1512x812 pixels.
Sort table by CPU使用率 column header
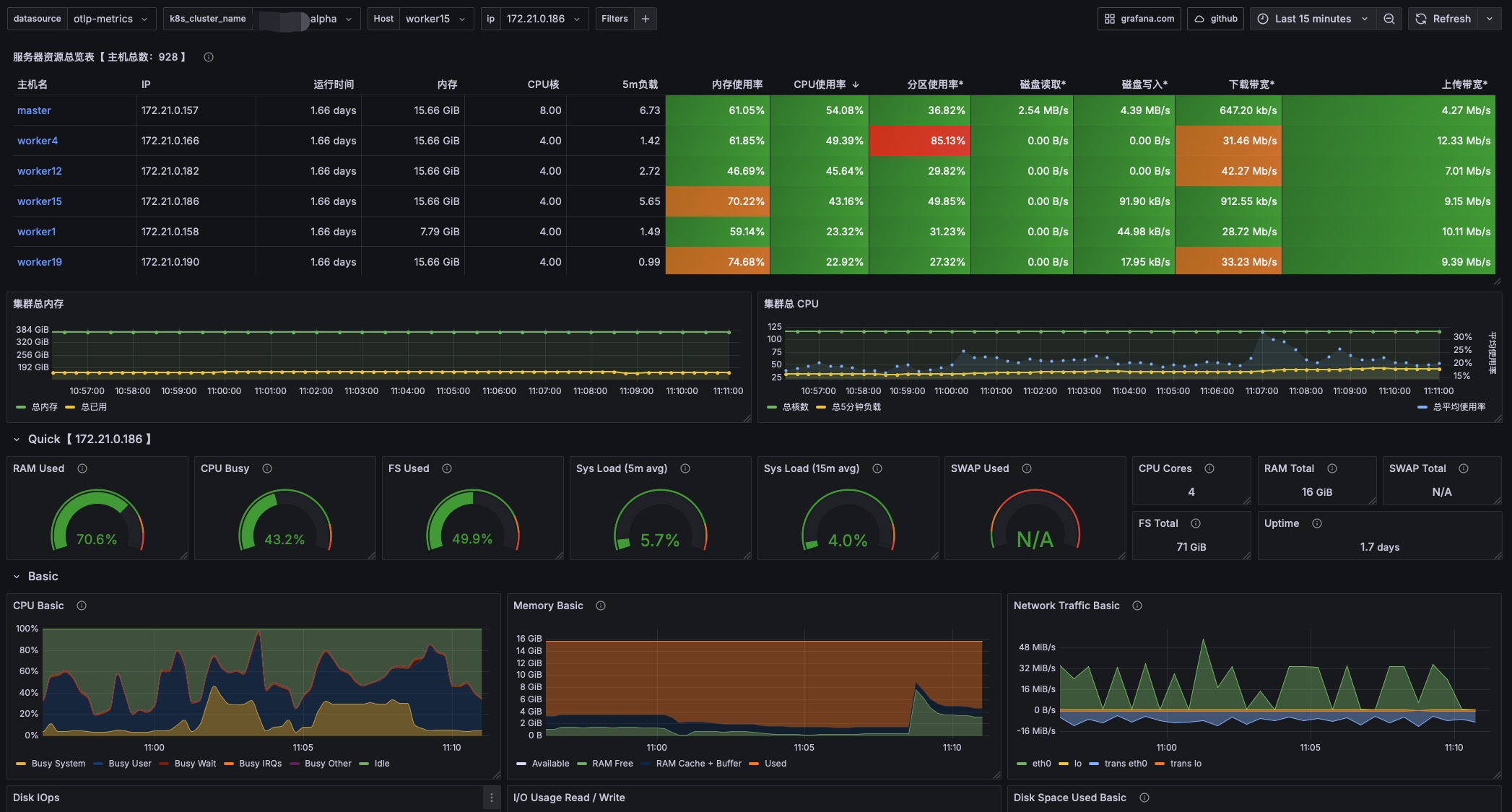point(820,84)
